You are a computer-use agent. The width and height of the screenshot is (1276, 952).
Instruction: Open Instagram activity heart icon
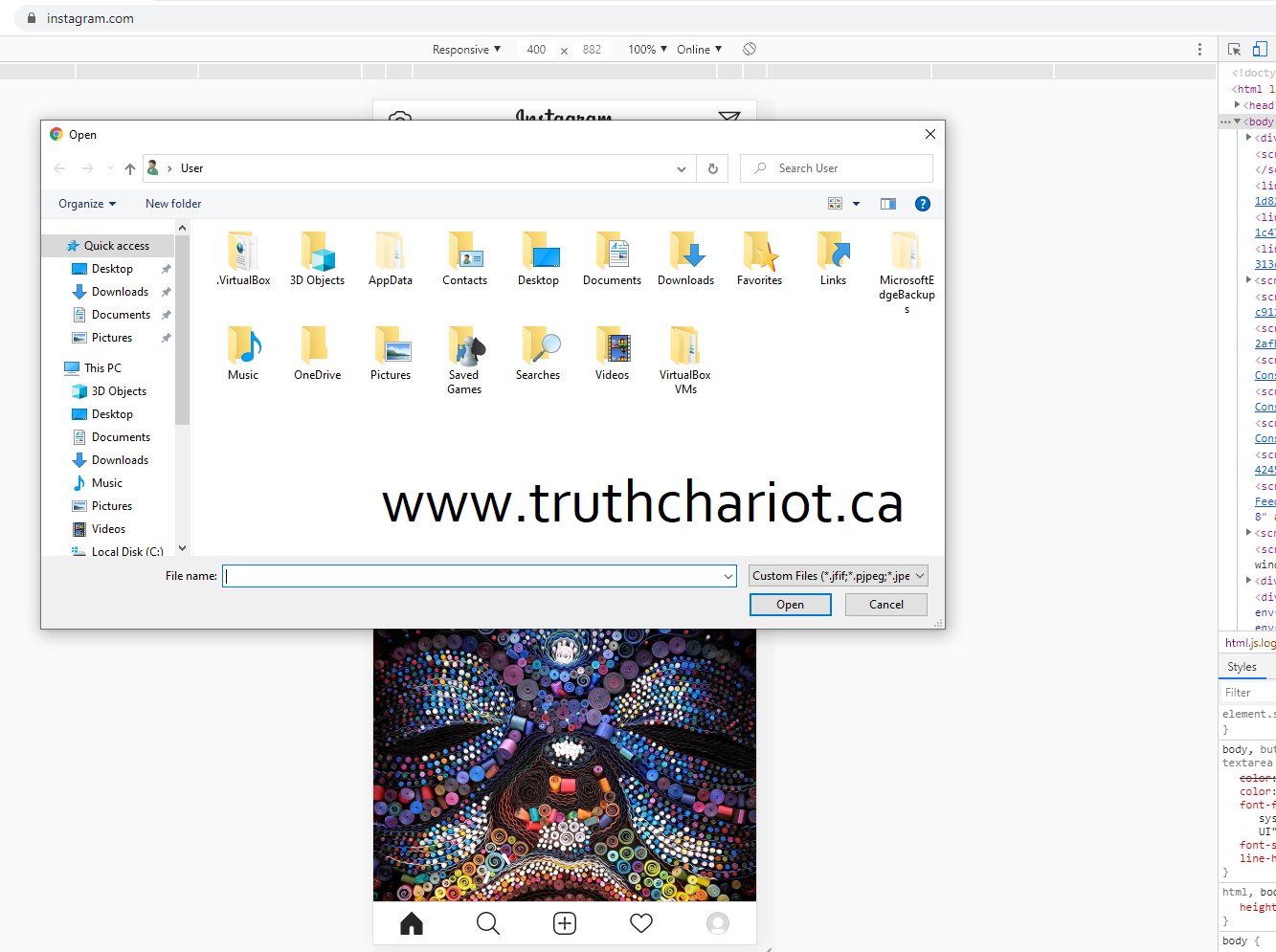tap(641, 923)
